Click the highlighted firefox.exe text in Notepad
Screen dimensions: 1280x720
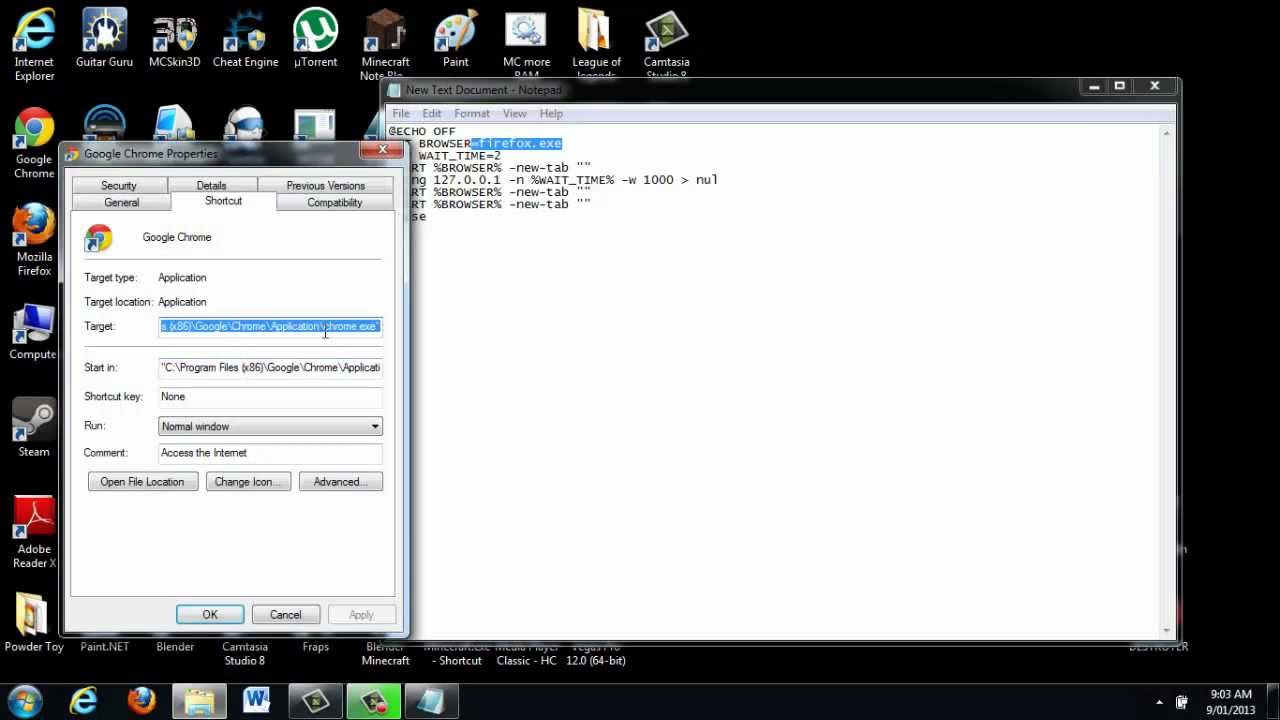point(517,144)
